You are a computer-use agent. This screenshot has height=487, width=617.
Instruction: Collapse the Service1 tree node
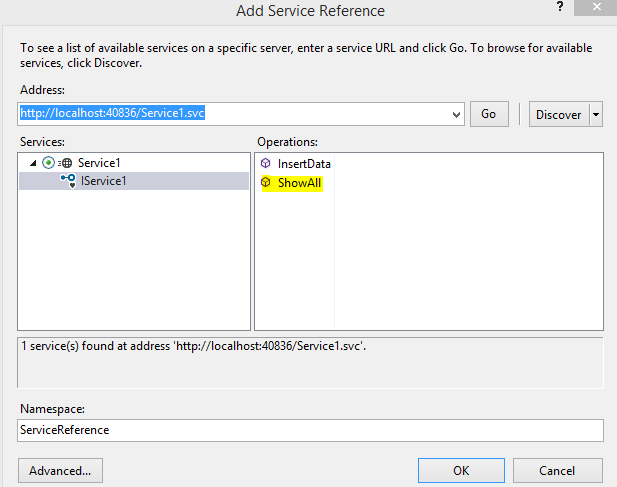click(x=33, y=163)
